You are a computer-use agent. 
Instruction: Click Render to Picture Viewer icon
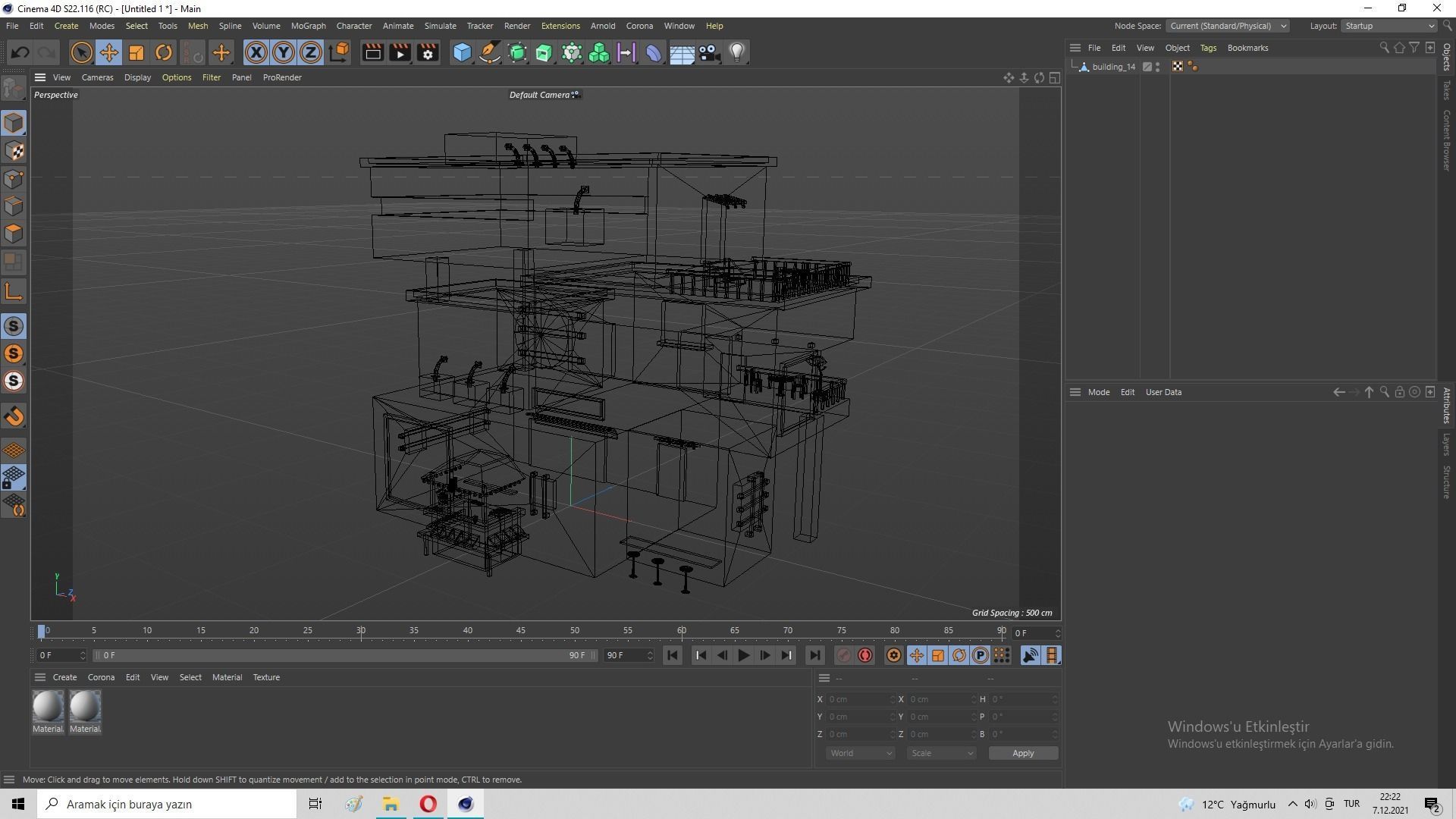pos(400,52)
